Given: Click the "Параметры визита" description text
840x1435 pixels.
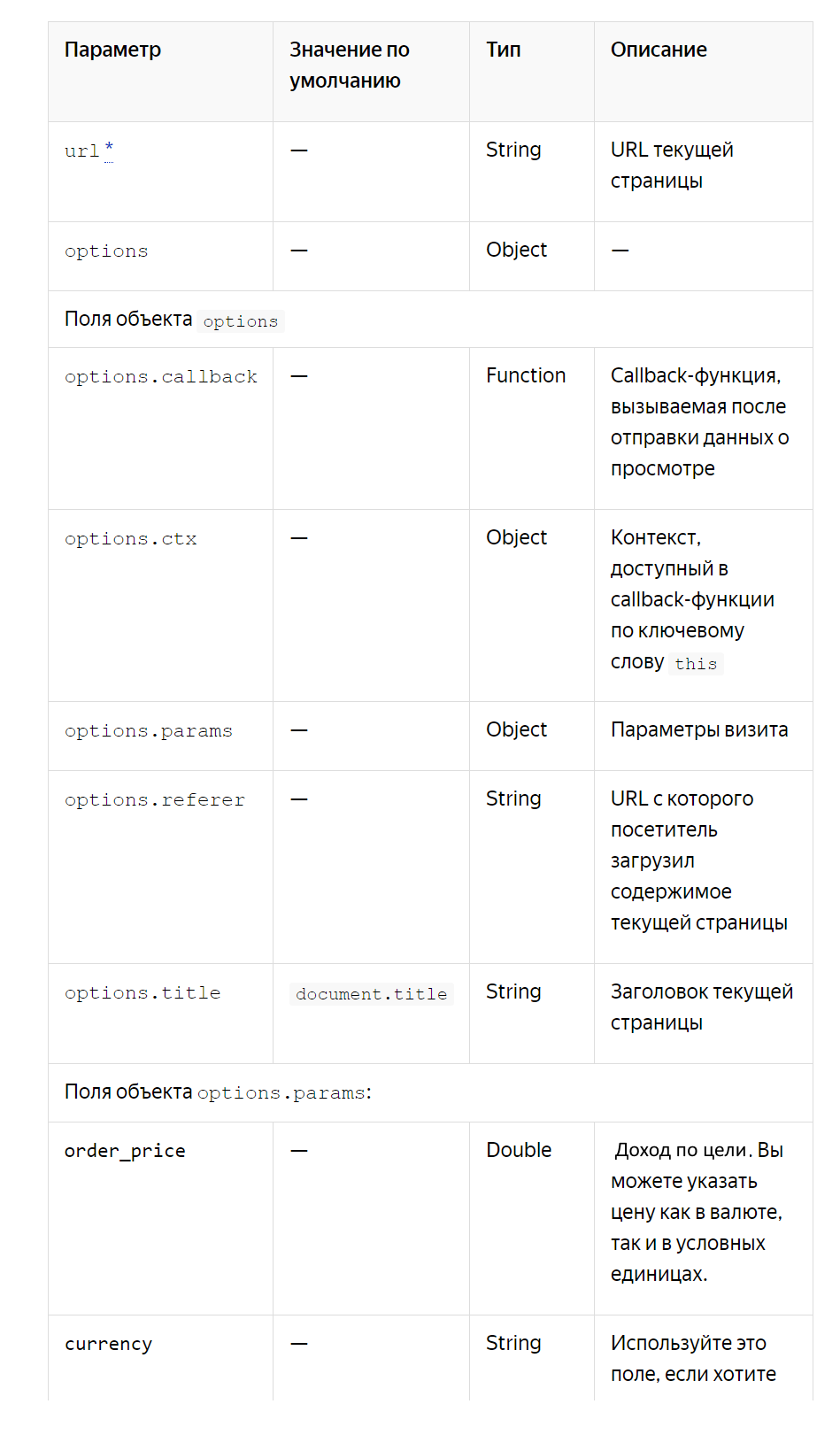Looking at the screenshot, I should (x=699, y=729).
